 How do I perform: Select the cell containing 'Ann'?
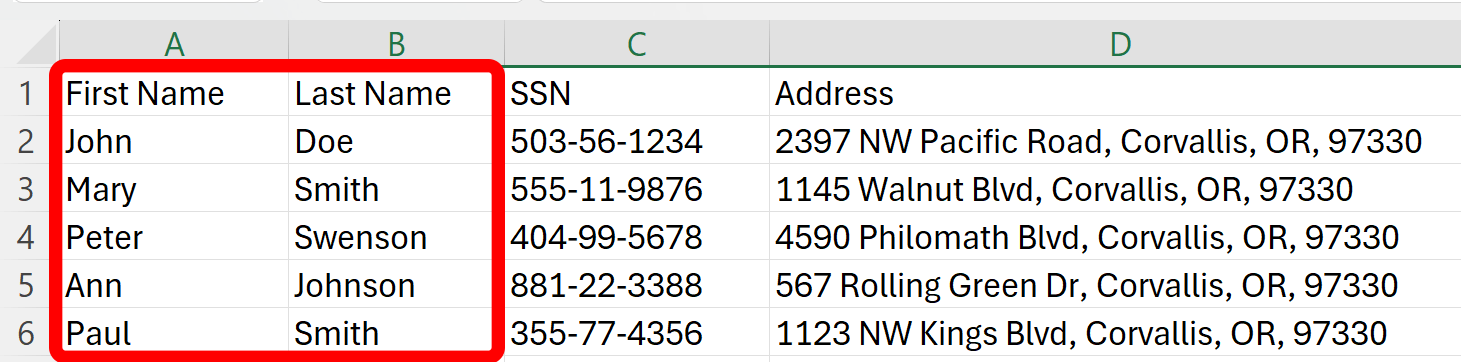pos(175,285)
